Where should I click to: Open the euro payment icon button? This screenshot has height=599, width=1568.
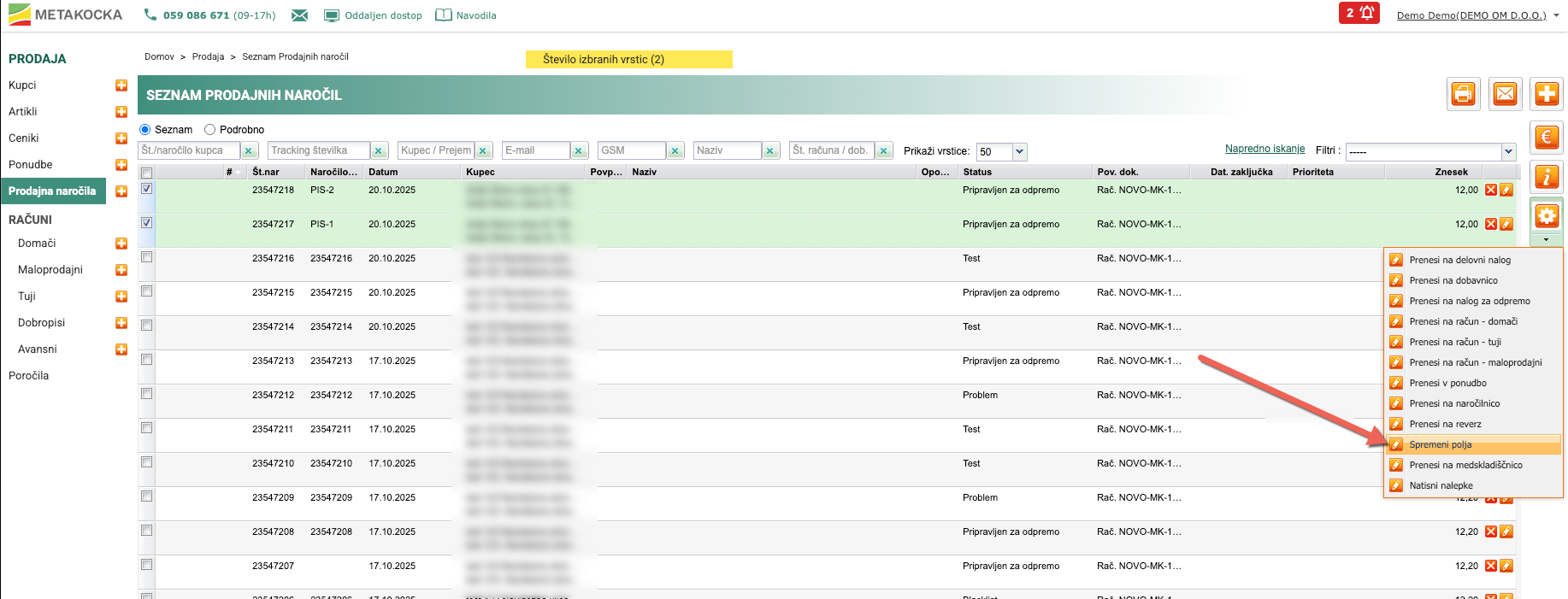pos(1546,138)
